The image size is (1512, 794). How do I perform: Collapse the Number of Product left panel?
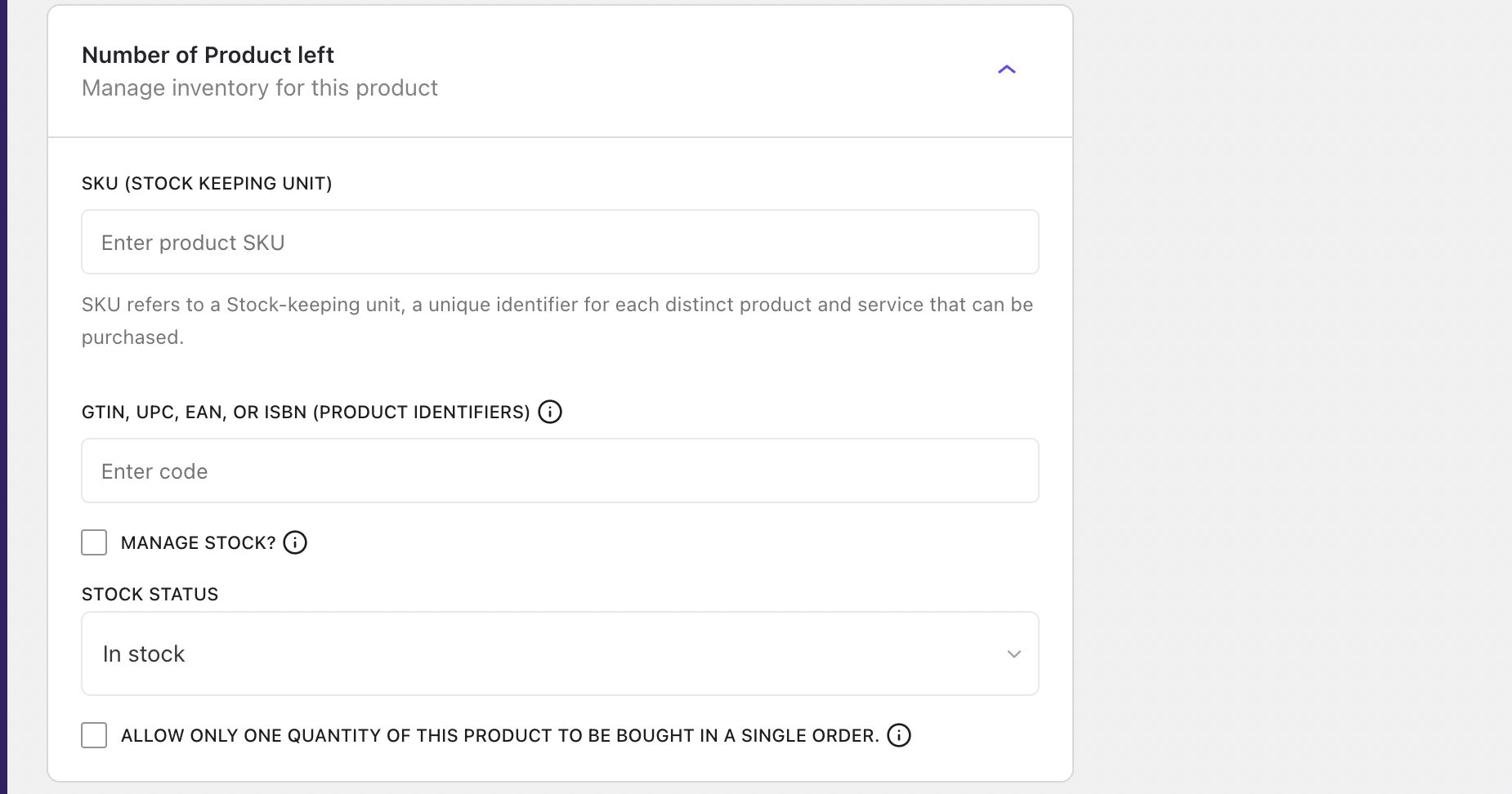tap(1006, 70)
